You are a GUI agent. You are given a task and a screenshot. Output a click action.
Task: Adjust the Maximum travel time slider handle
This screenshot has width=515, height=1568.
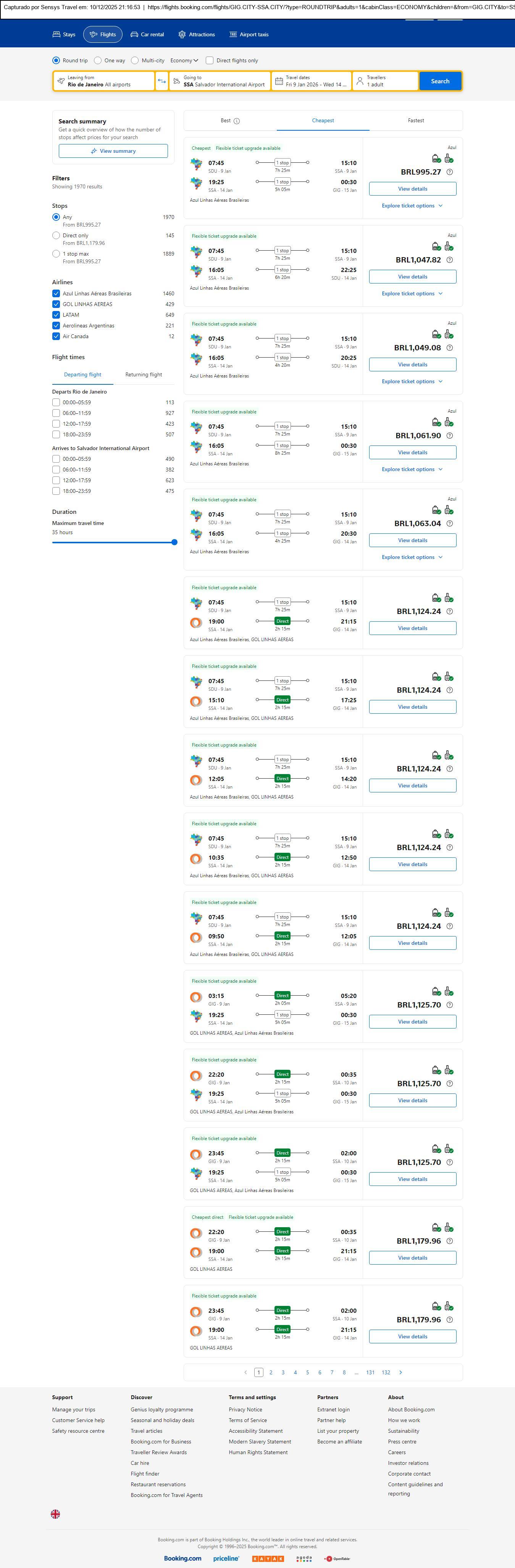(174, 543)
